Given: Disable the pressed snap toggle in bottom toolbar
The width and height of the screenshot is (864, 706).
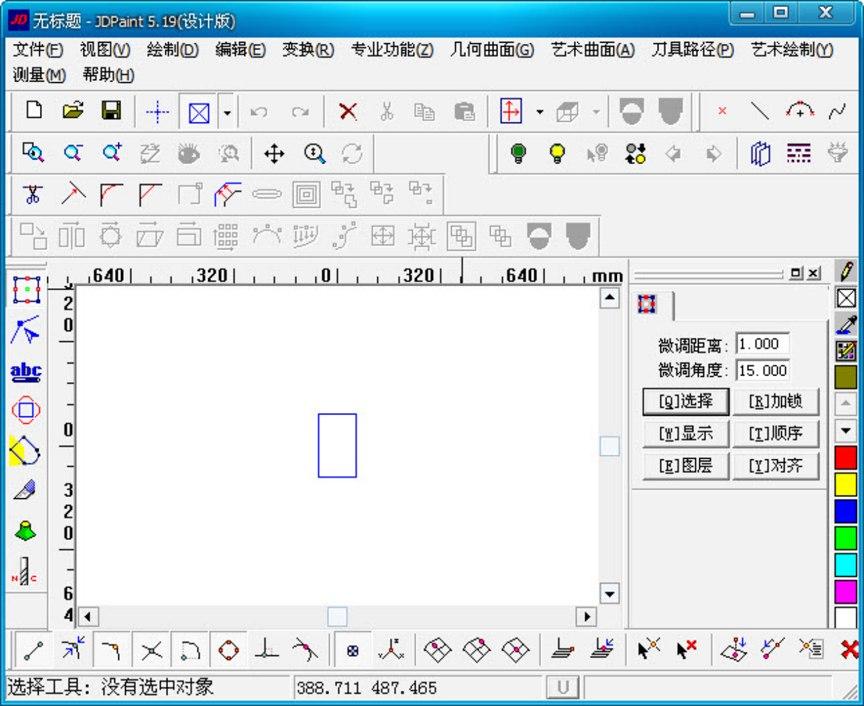Looking at the screenshot, I should pyautogui.click(x=352, y=650).
